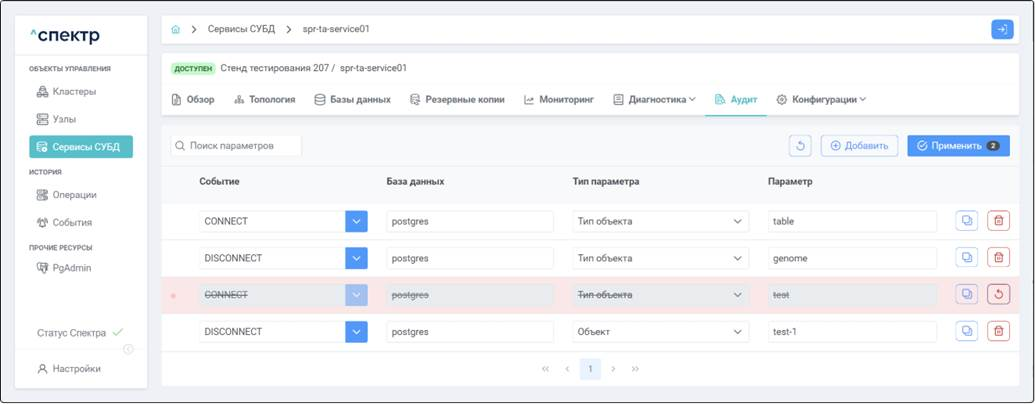Image resolution: width=1035 pixels, height=404 pixels.
Task: Open event dropdown in the test-1 row
Action: 356,331
